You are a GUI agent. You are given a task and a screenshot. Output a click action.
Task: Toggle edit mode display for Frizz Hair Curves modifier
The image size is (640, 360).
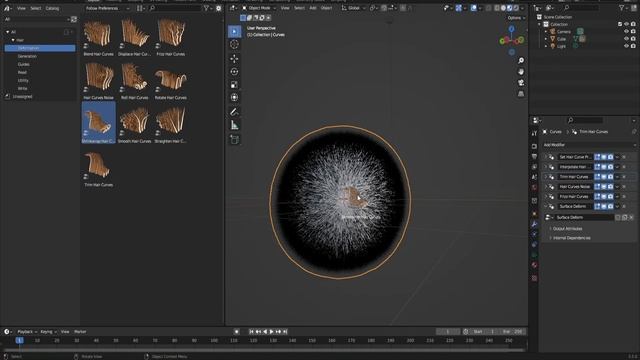click(597, 196)
